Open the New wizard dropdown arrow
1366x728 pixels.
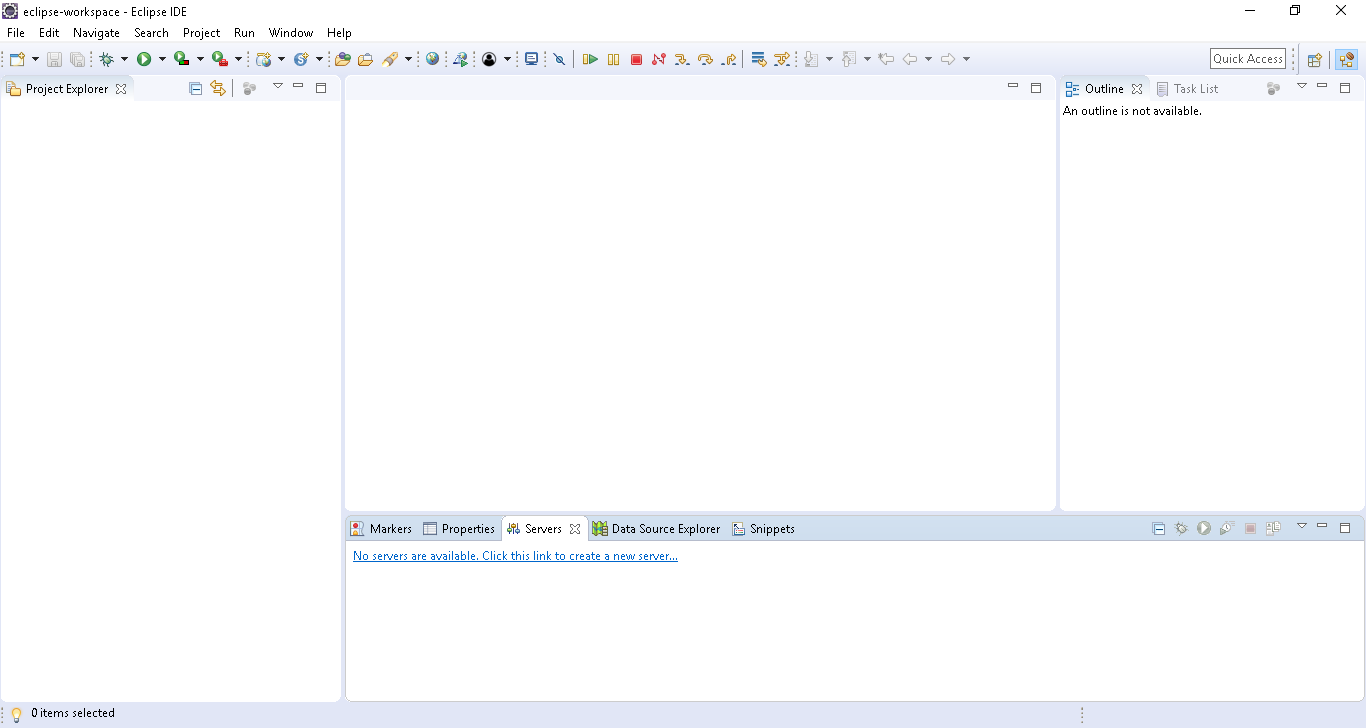point(35,59)
